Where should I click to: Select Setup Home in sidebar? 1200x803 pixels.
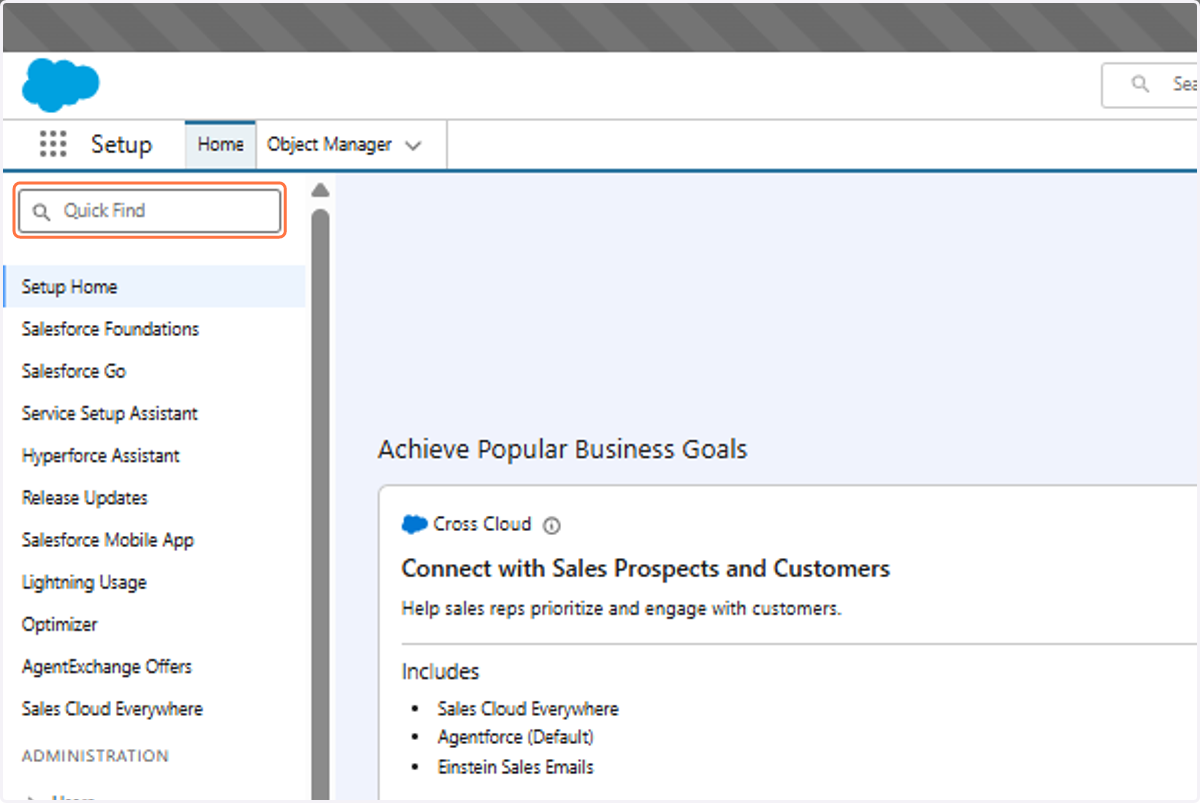coord(154,287)
